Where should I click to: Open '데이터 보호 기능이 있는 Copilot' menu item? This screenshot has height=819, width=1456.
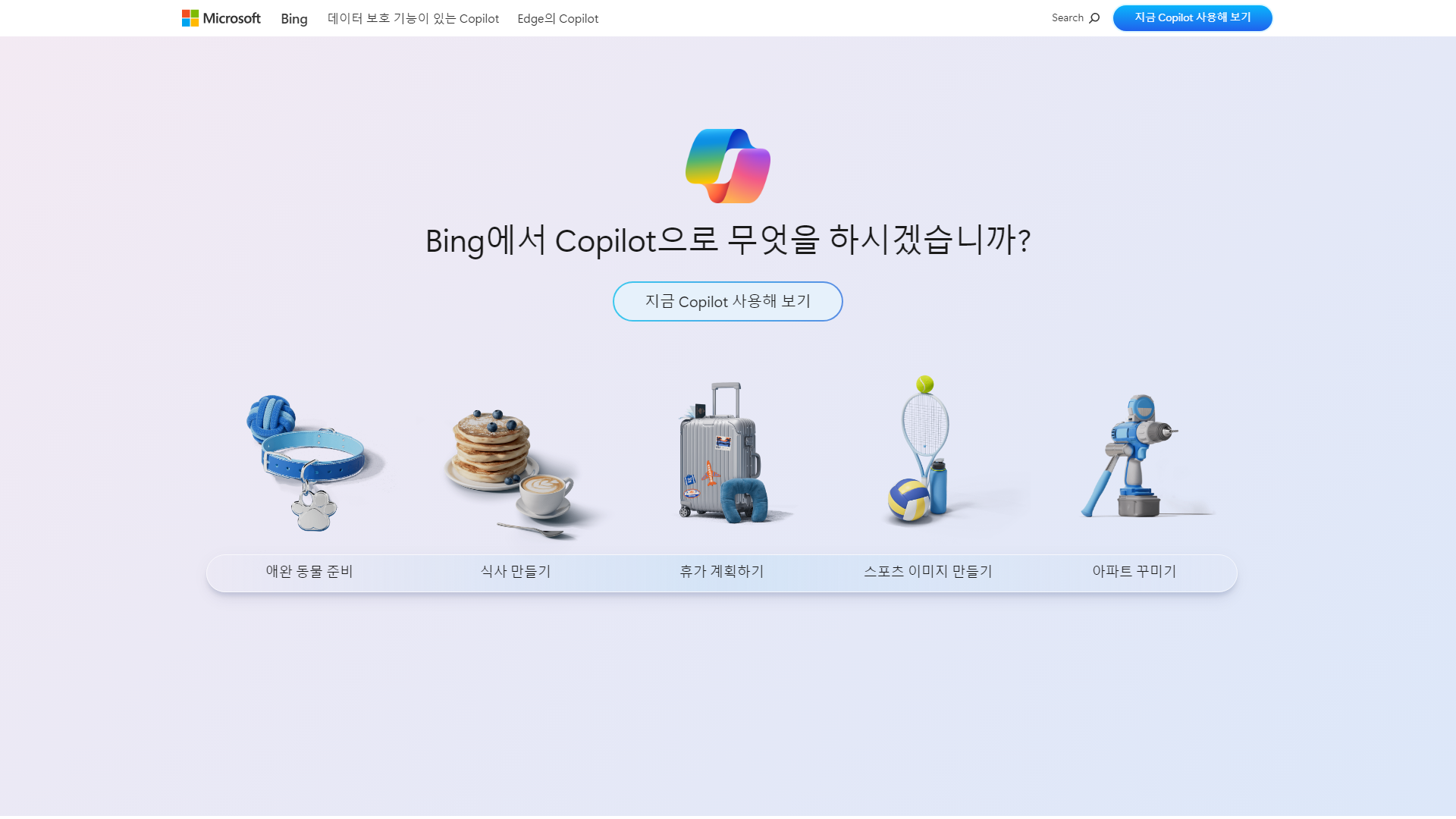[x=413, y=19]
